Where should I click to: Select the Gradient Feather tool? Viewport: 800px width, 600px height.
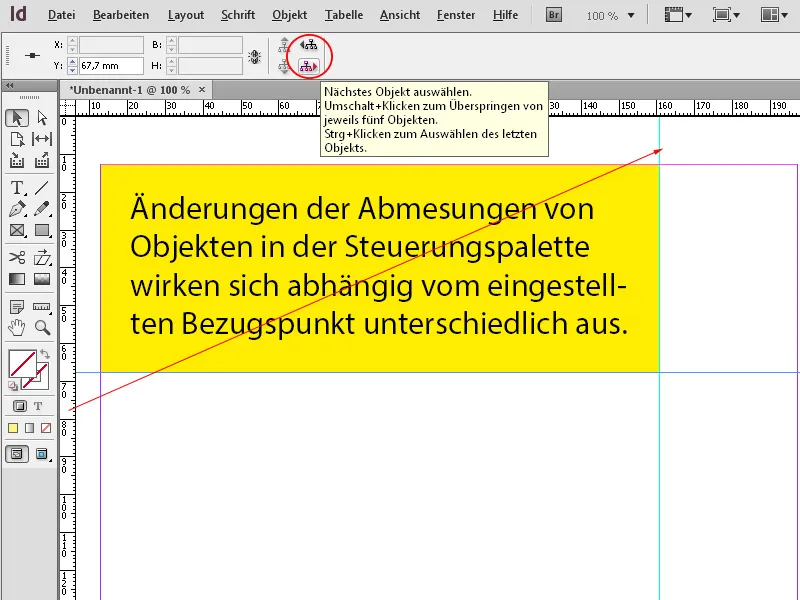[42, 279]
